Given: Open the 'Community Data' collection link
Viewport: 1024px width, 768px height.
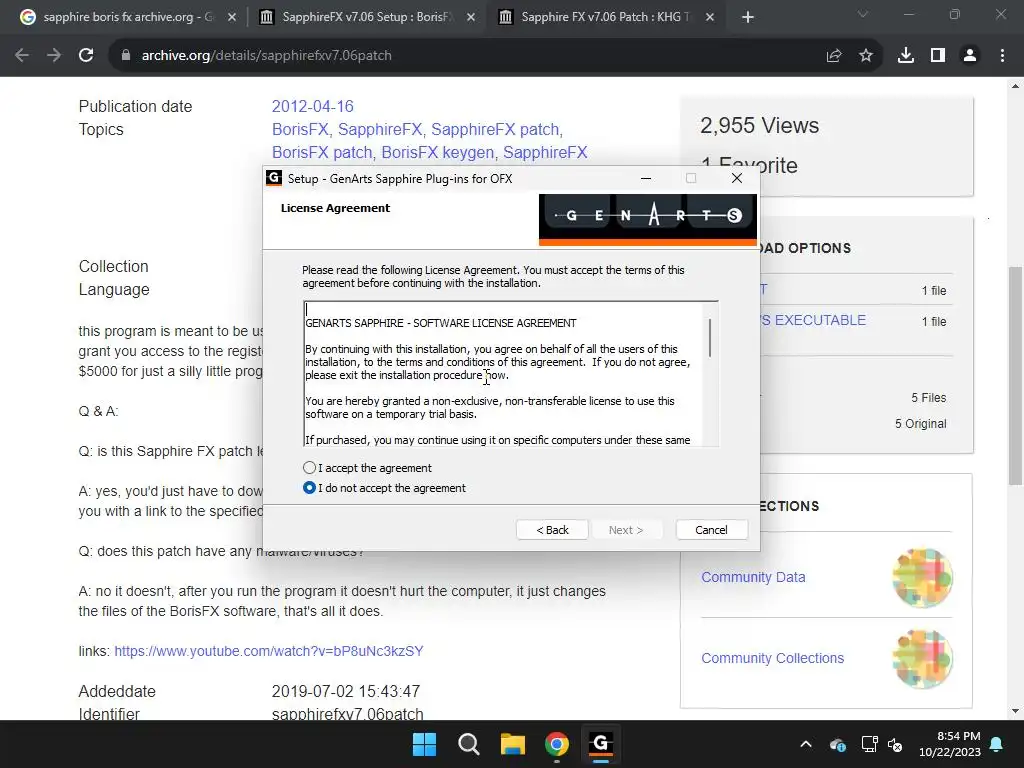Looking at the screenshot, I should [753, 577].
